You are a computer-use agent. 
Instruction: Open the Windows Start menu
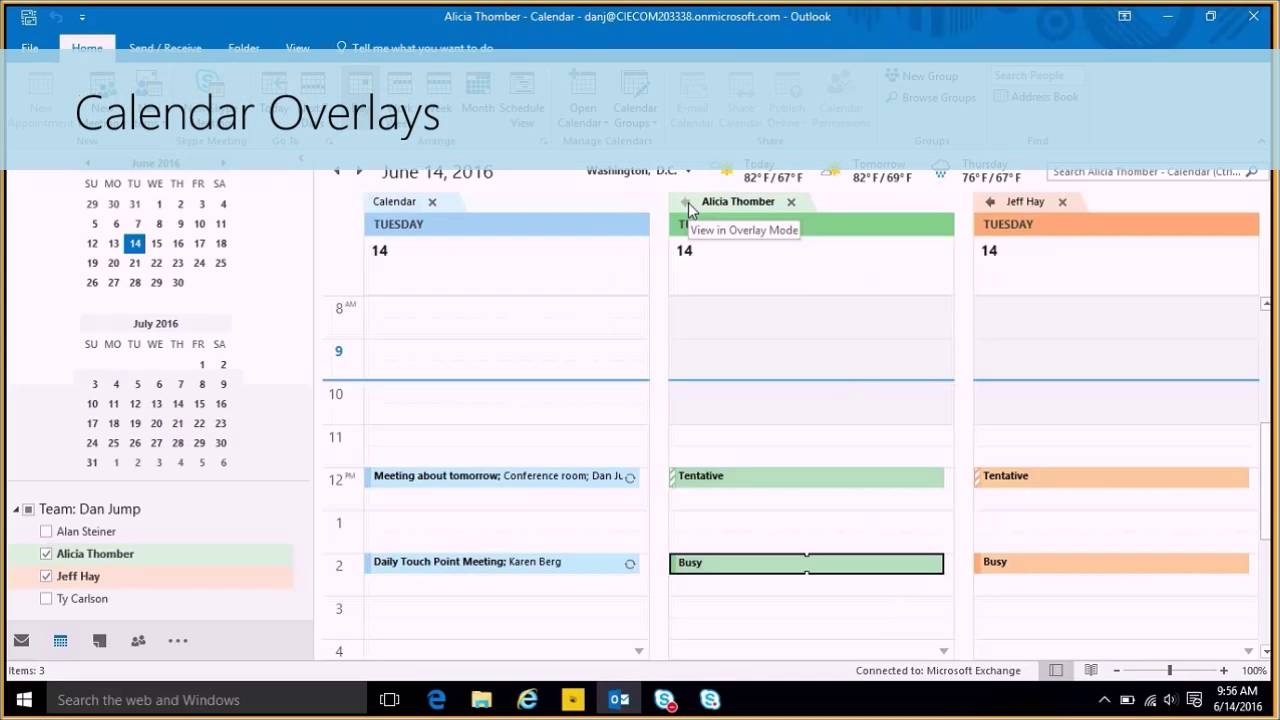[x=24, y=700]
